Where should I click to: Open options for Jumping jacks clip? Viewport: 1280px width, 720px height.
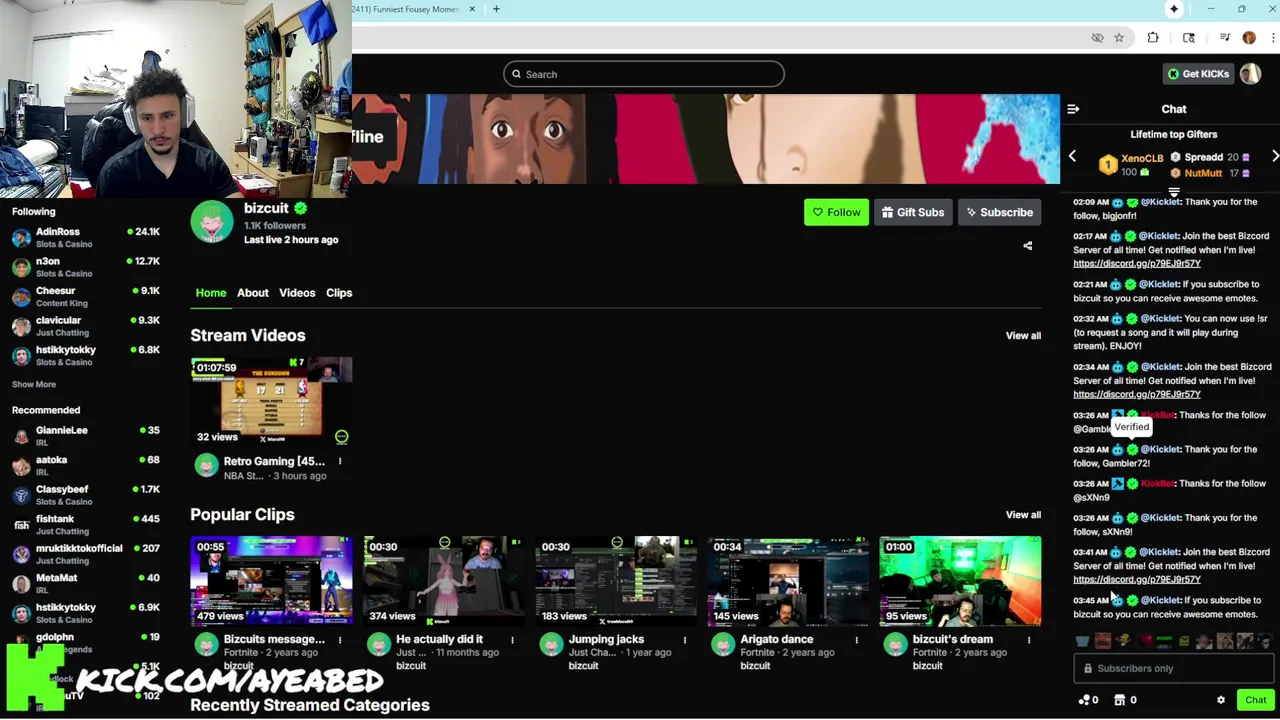[685, 639]
